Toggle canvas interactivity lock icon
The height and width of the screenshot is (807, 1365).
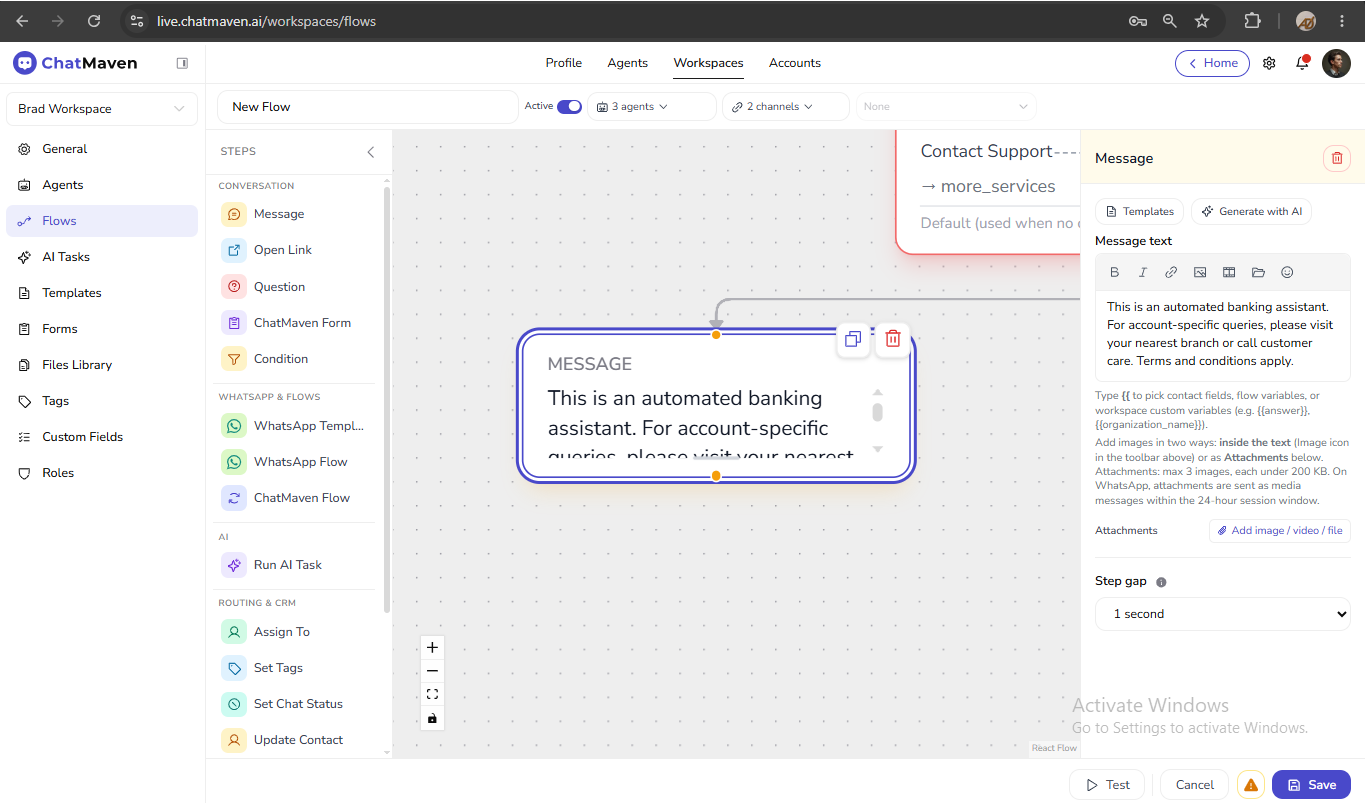click(432, 718)
